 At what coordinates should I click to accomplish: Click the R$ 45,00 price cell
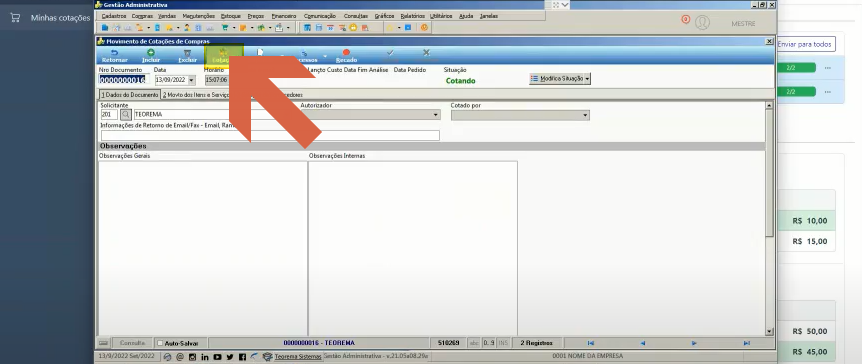(x=810, y=352)
